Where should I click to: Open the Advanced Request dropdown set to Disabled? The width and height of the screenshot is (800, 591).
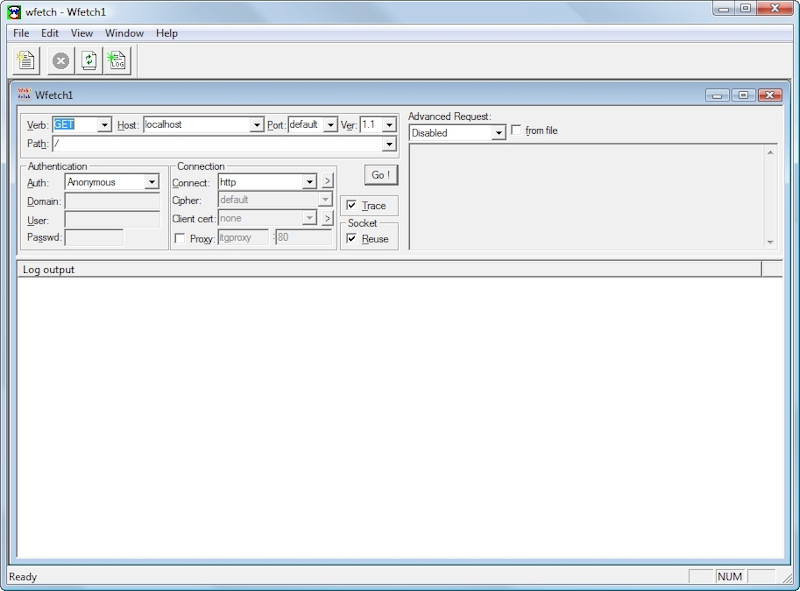tap(498, 133)
